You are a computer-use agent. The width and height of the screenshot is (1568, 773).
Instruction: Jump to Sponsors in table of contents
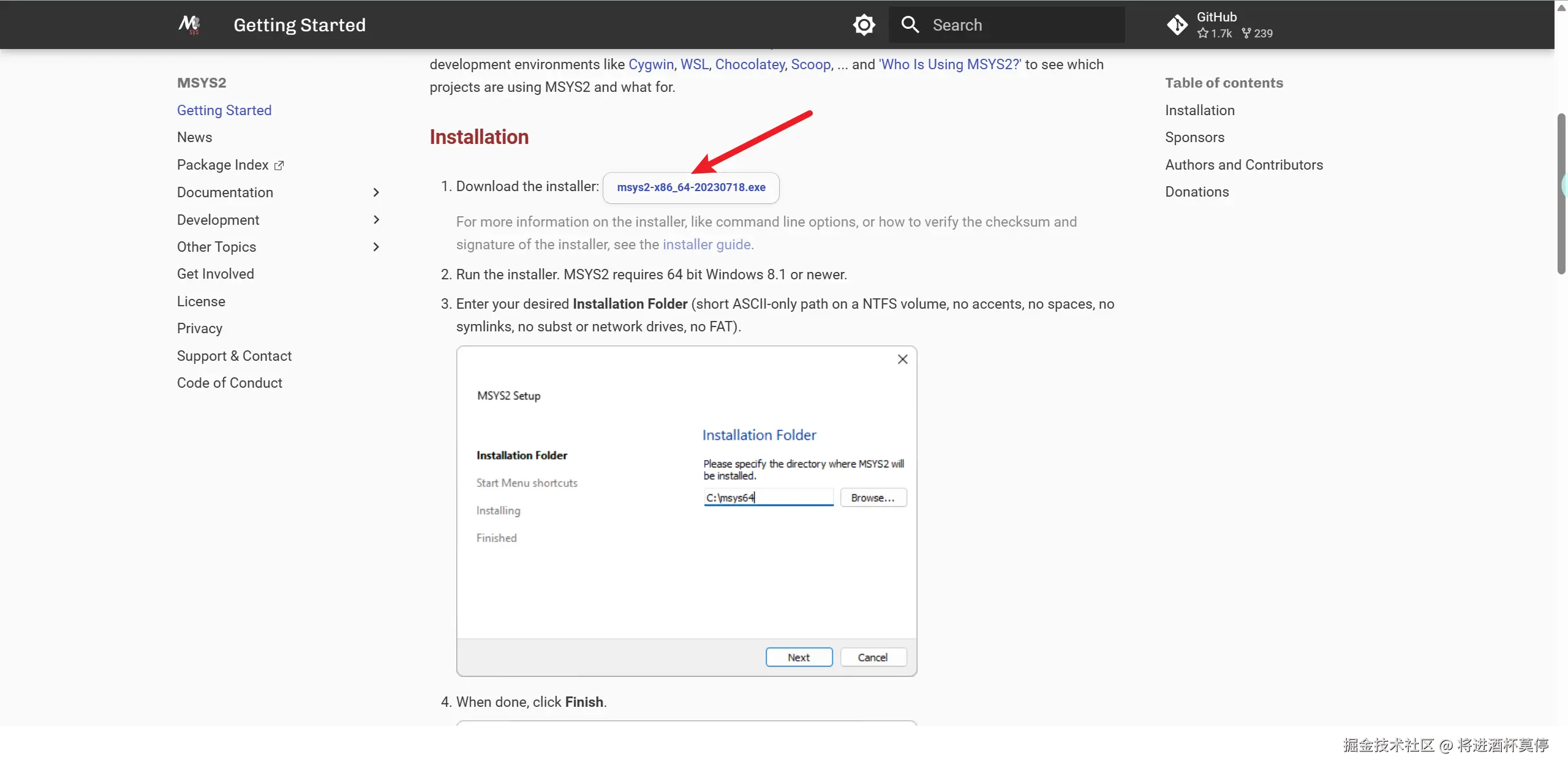[x=1194, y=137]
